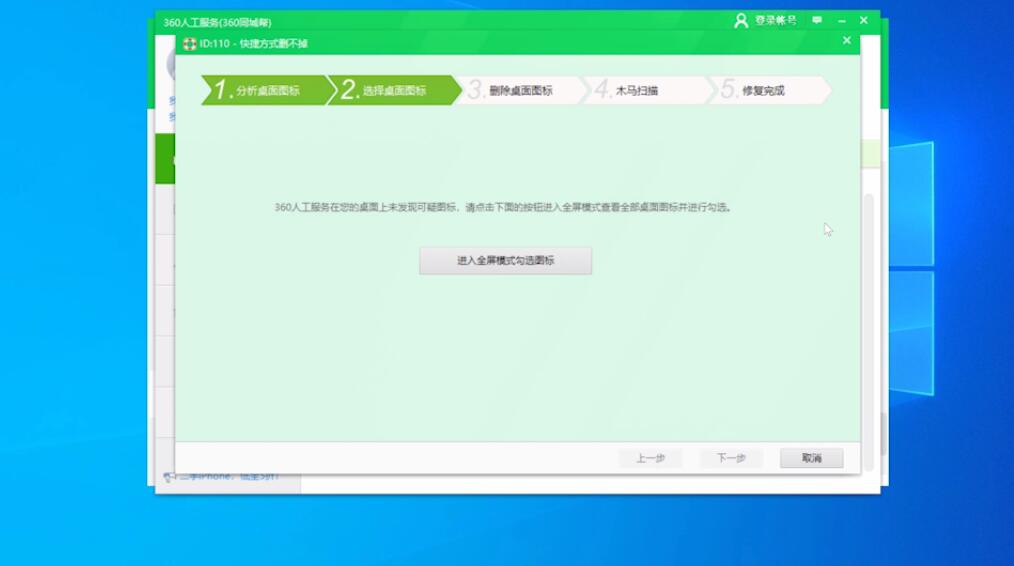
Task: Click 进入全屏模式勾选图标 button
Action: 505,261
